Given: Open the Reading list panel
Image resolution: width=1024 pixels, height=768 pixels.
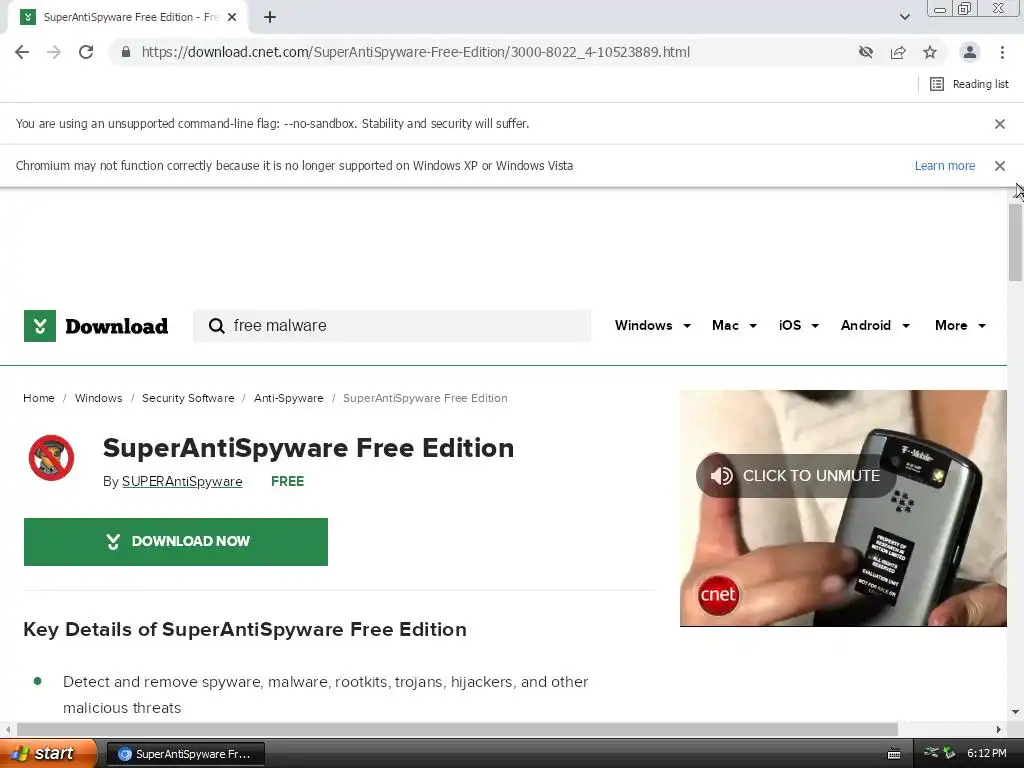Looking at the screenshot, I should pyautogui.click(x=969, y=84).
